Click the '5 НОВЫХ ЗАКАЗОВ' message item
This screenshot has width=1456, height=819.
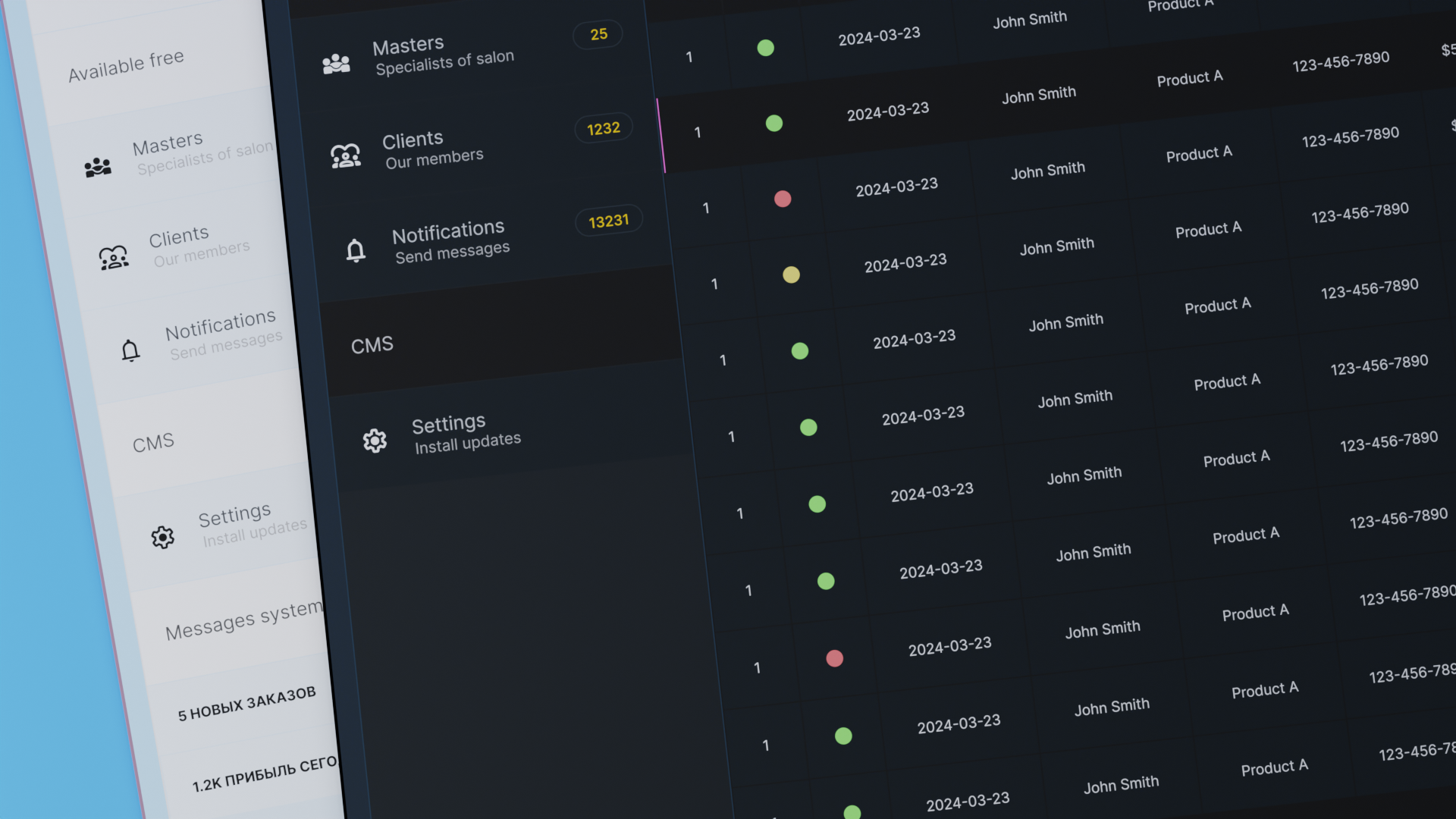pyautogui.click(x=246, y=704)
